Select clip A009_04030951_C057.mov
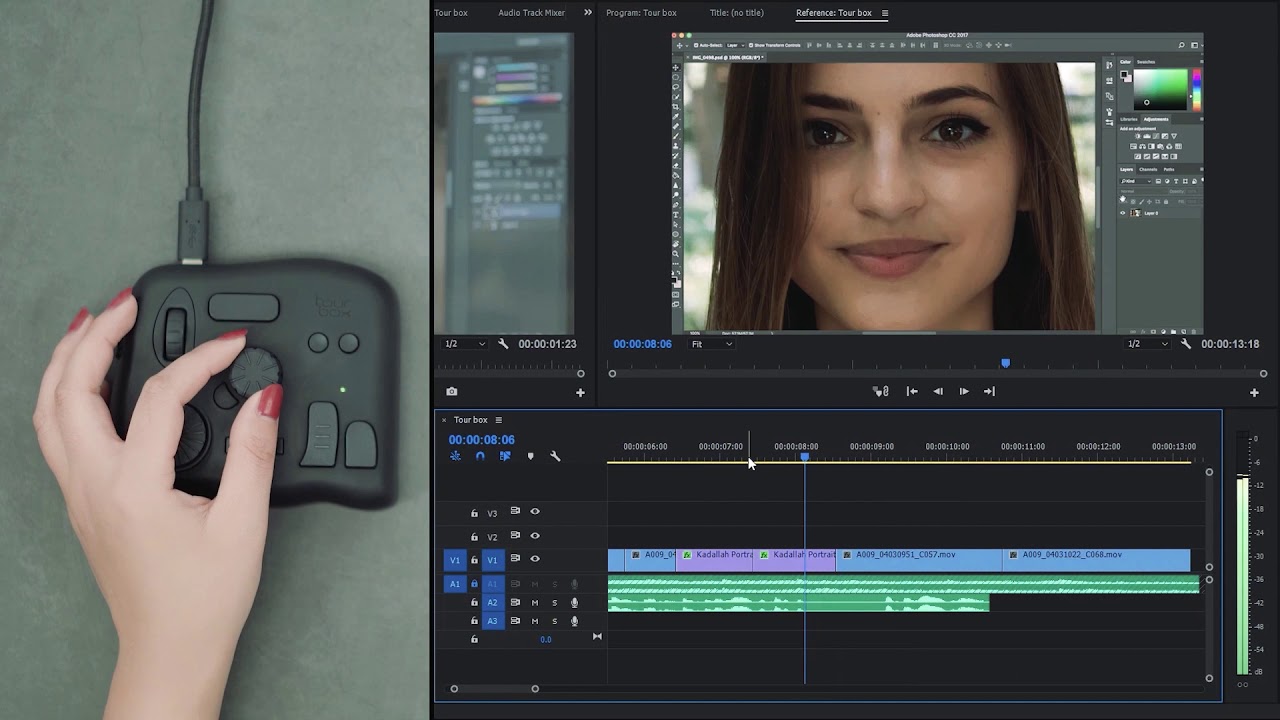The width and height of the screenshot is (1280, 720). (918, 559)
